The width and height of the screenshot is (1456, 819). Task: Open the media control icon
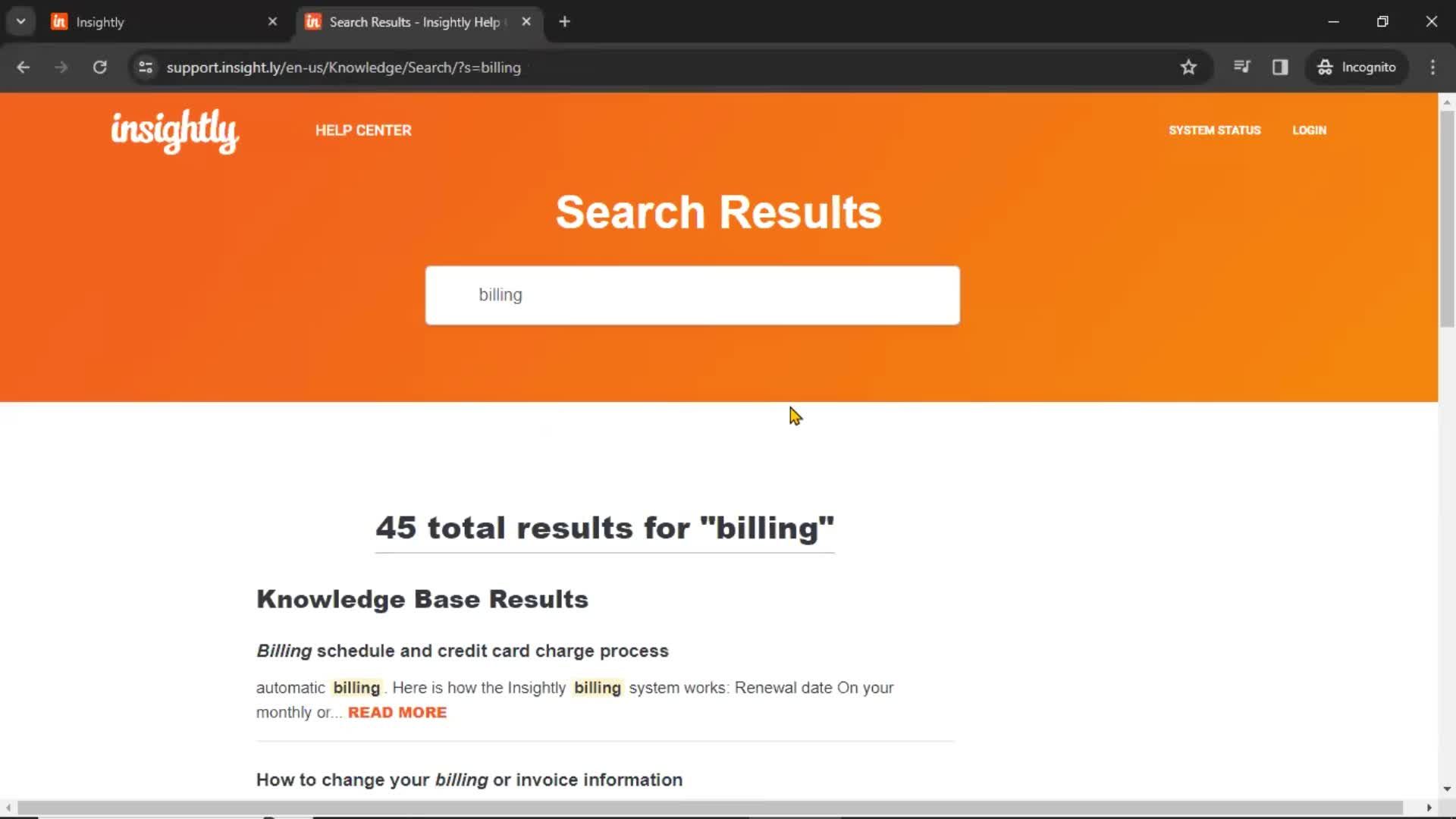click(1241, 67)
